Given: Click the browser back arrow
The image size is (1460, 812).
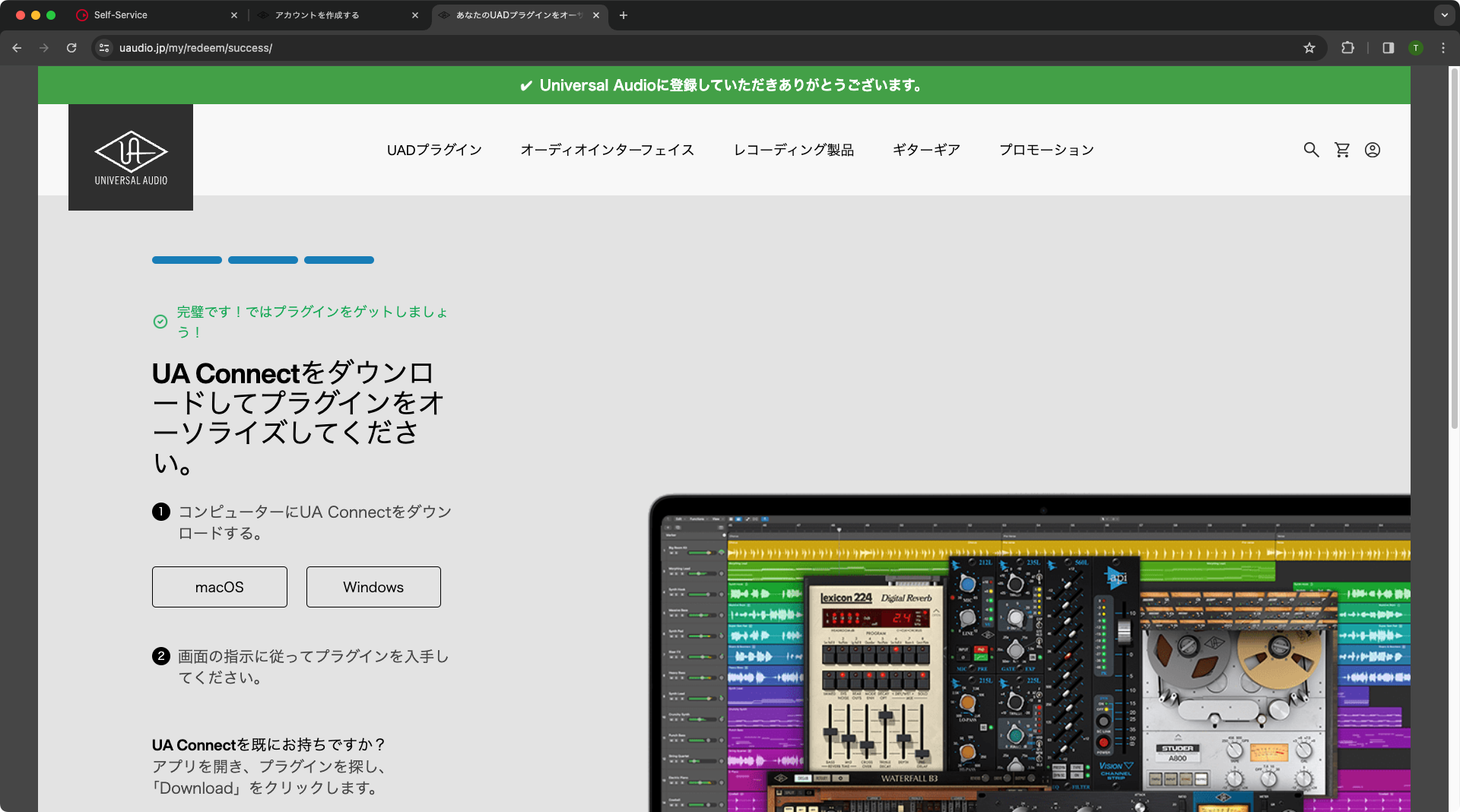Looking at the screenshot, I should [x=17, y=48].
